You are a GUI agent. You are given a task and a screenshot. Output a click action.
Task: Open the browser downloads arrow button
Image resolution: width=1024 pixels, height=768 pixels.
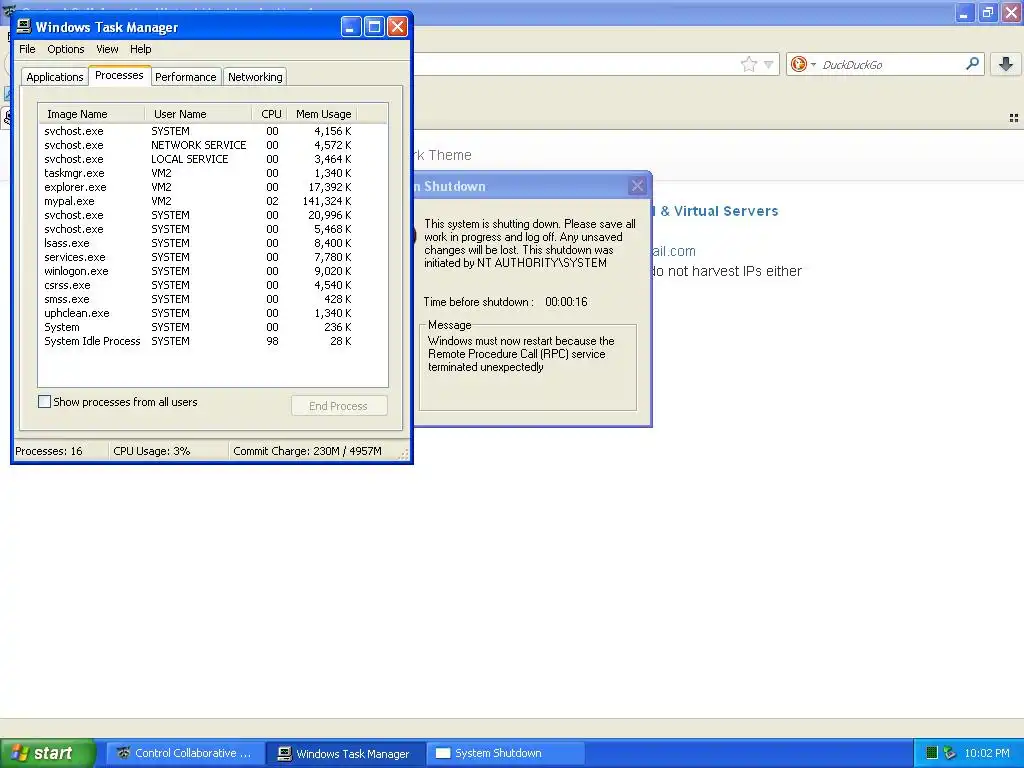pyautogui.click(x=1006, y=64)
